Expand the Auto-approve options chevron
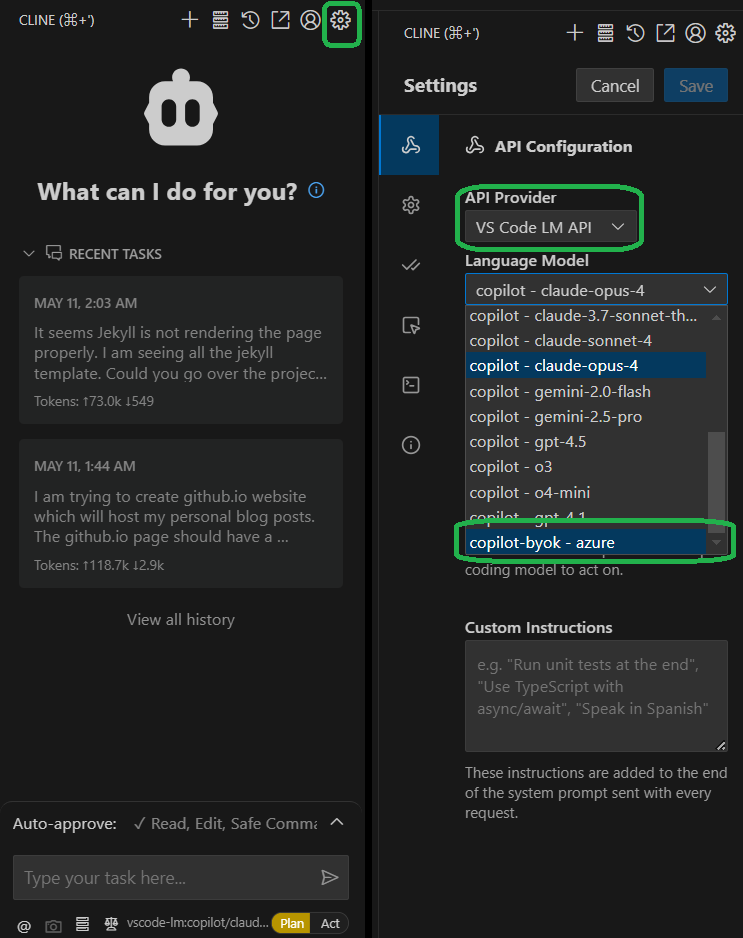Screen dimensions: 743x938 [x=337, y=822]
